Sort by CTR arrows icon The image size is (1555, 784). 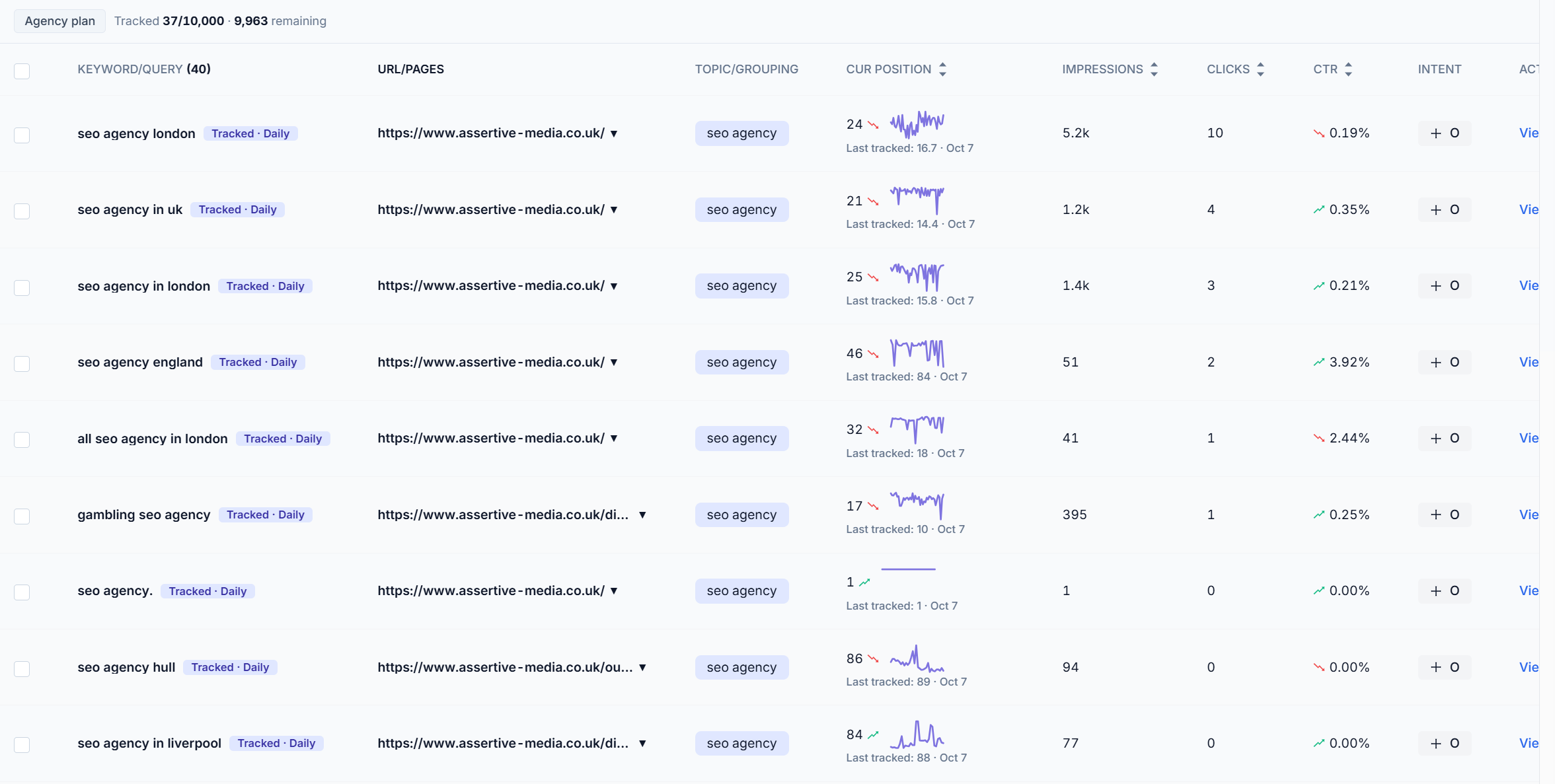1348,69
